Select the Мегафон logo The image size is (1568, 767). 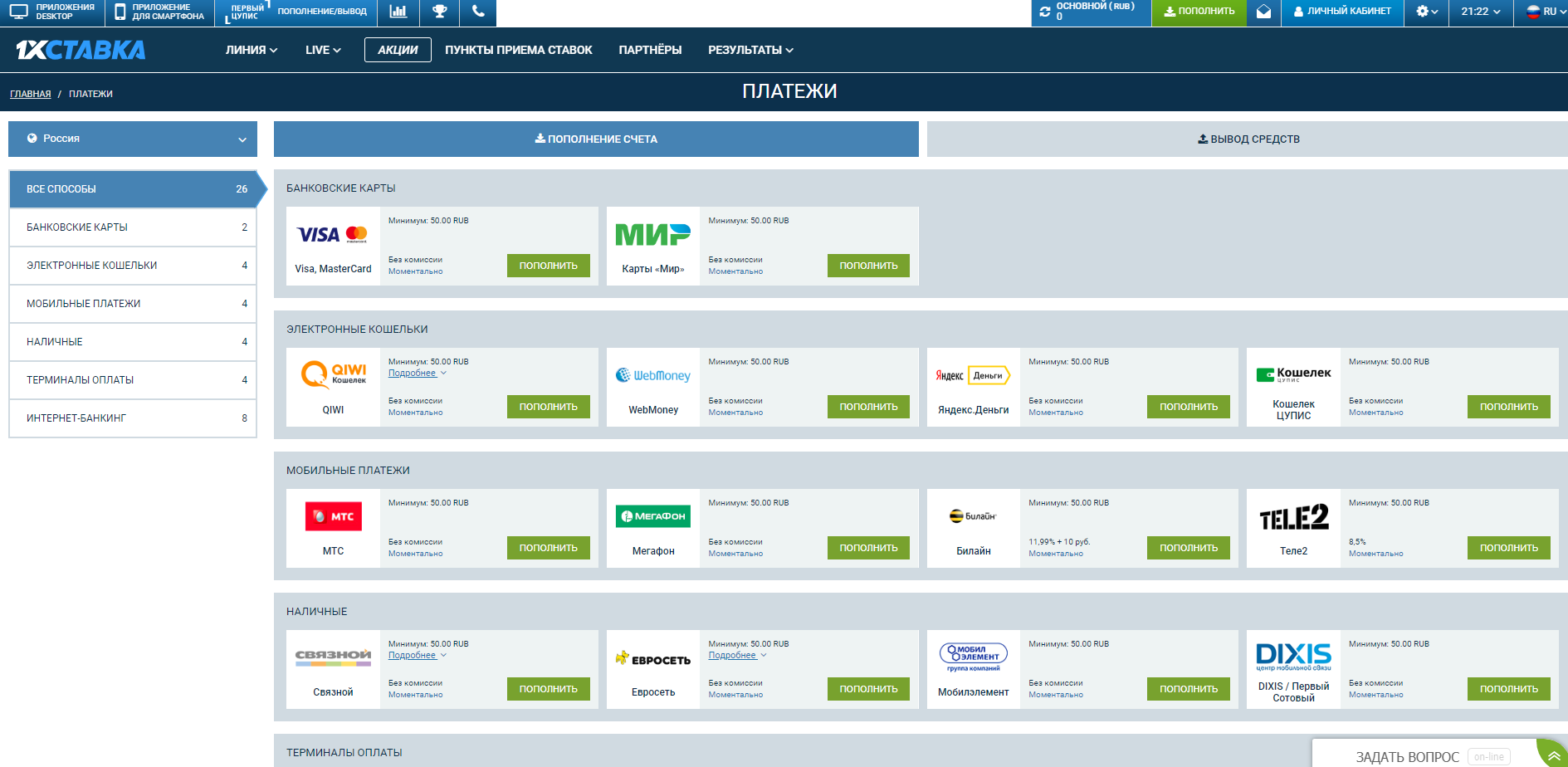tap(653, 516)
